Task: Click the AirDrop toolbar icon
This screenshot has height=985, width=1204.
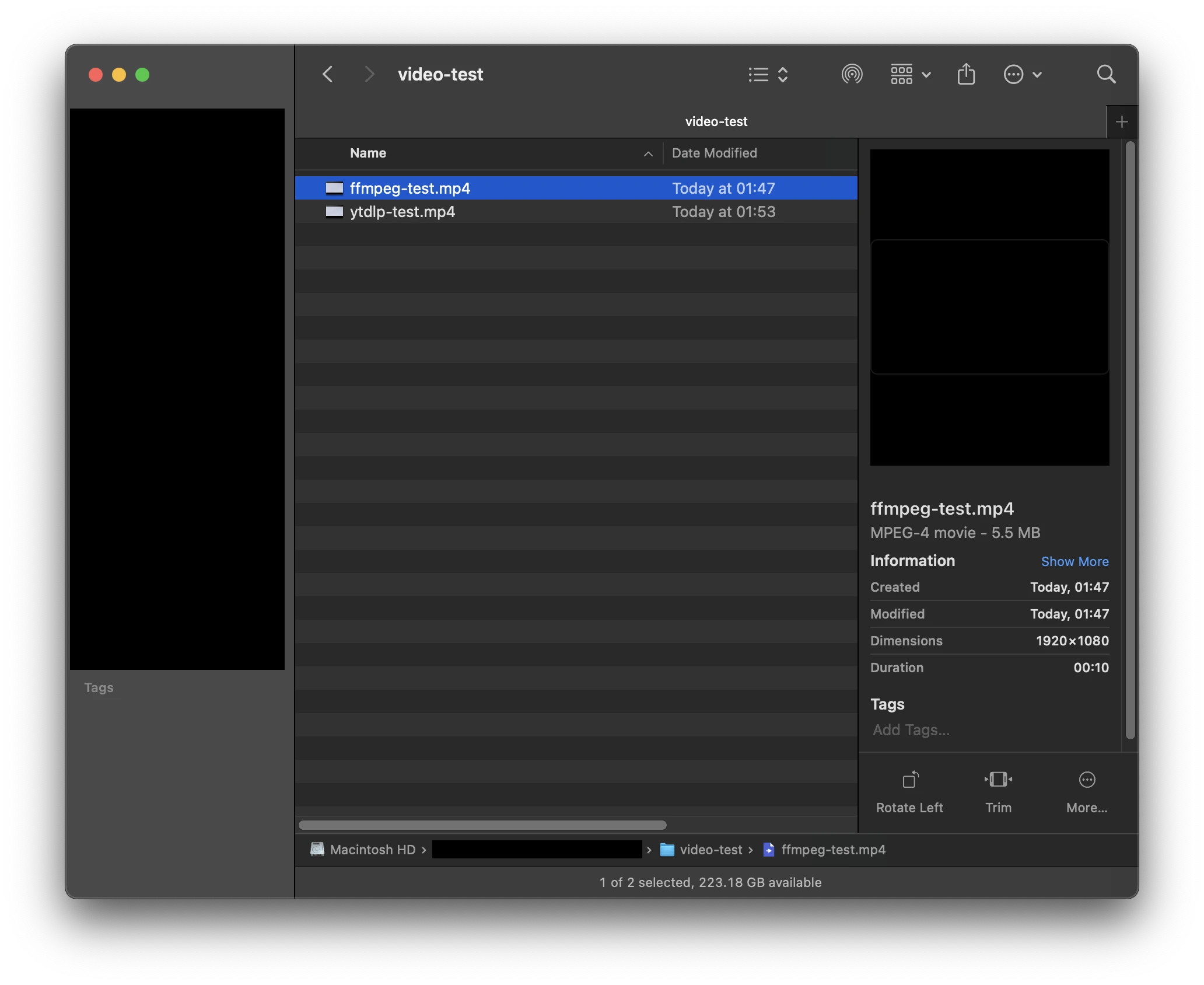Action: point(852,74)
